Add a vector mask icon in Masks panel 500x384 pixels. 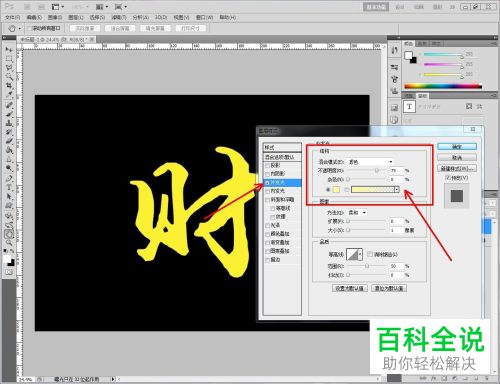coord(479,106)
